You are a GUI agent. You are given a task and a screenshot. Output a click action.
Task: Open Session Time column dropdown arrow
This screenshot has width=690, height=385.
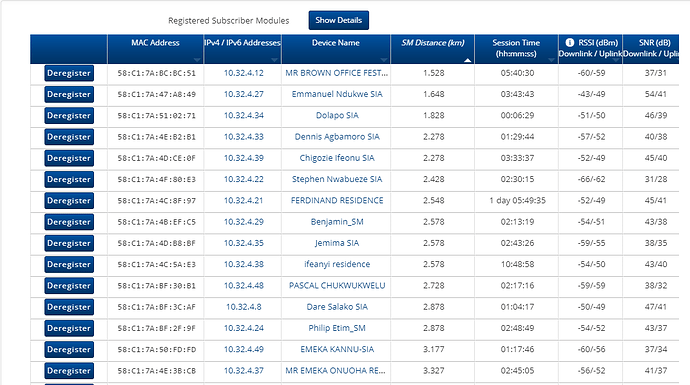point(551,59)
